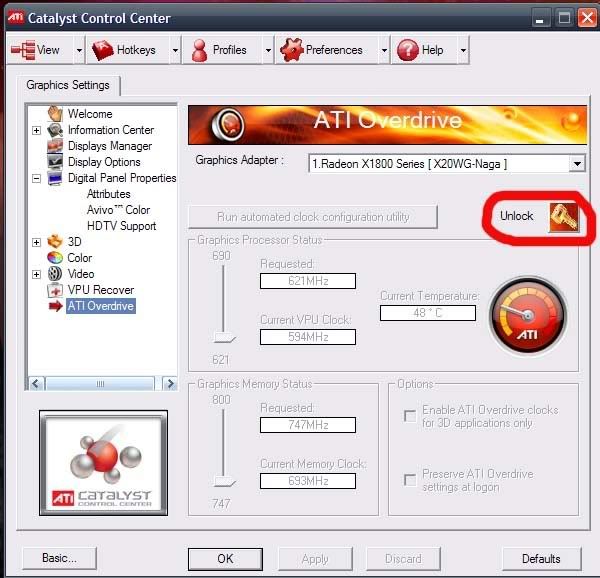Viewport: 600px width, 578px height.
Task: Select VPU Recover tree item
Action: (101, 290)
